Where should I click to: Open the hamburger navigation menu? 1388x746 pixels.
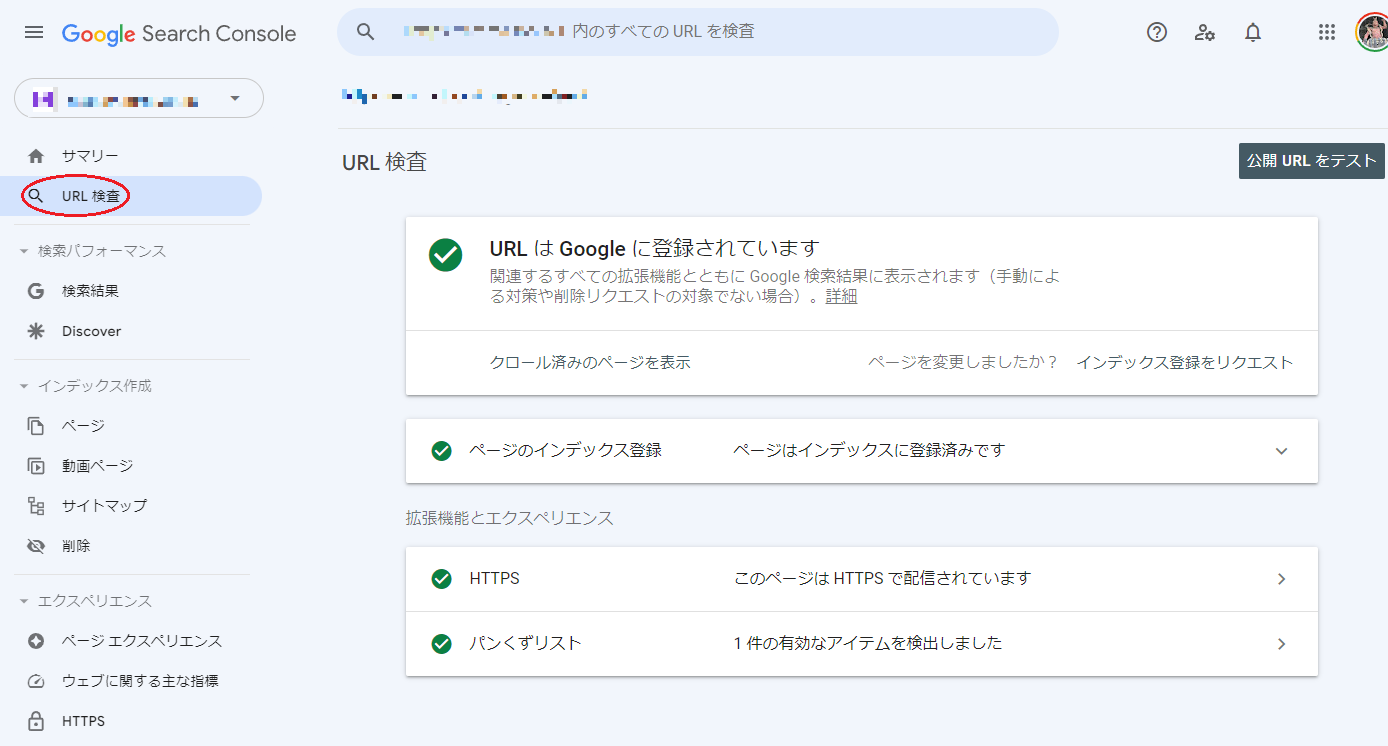pyautogui.click(x=33, y=31)
